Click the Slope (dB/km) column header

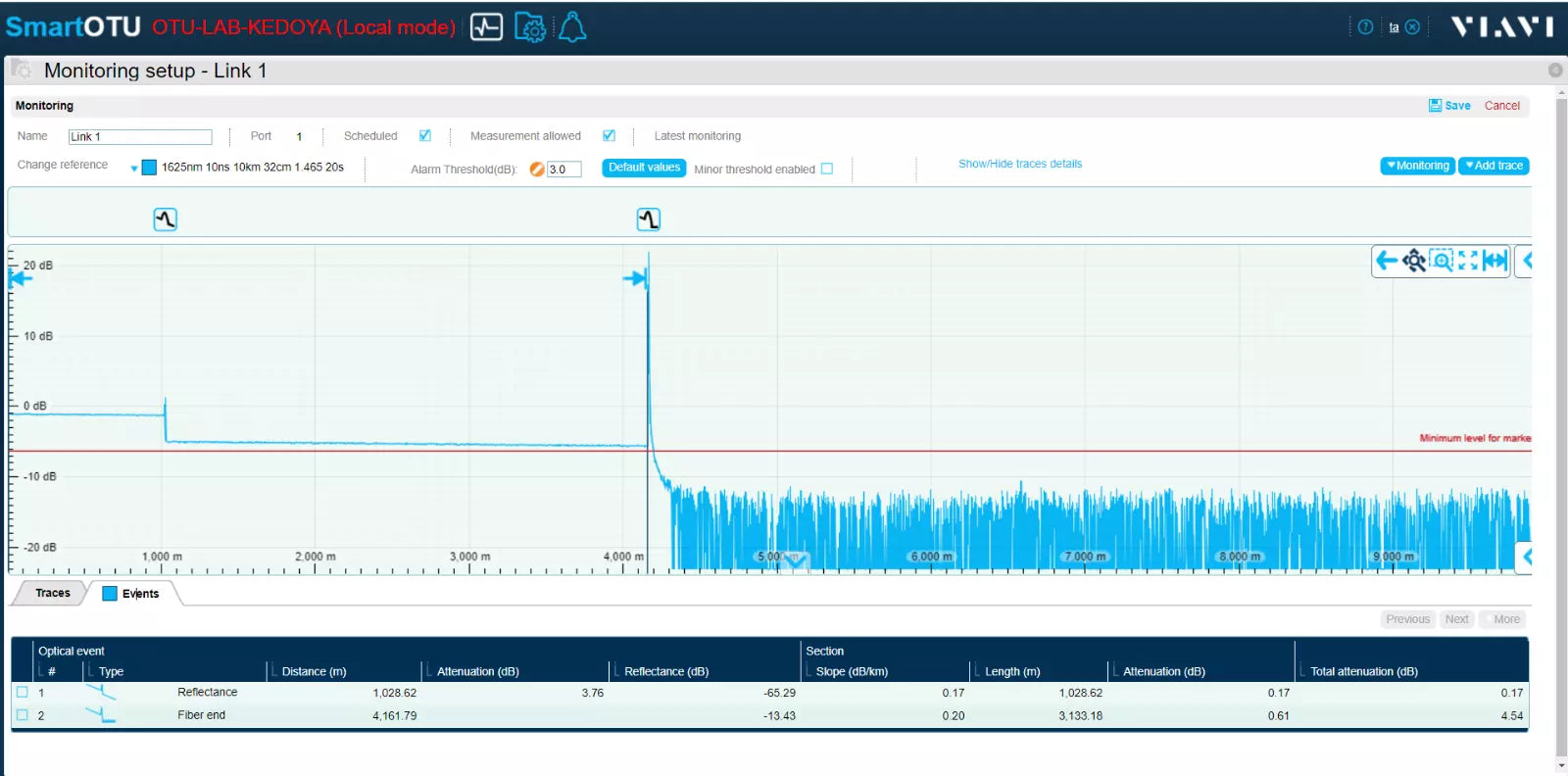852,671
